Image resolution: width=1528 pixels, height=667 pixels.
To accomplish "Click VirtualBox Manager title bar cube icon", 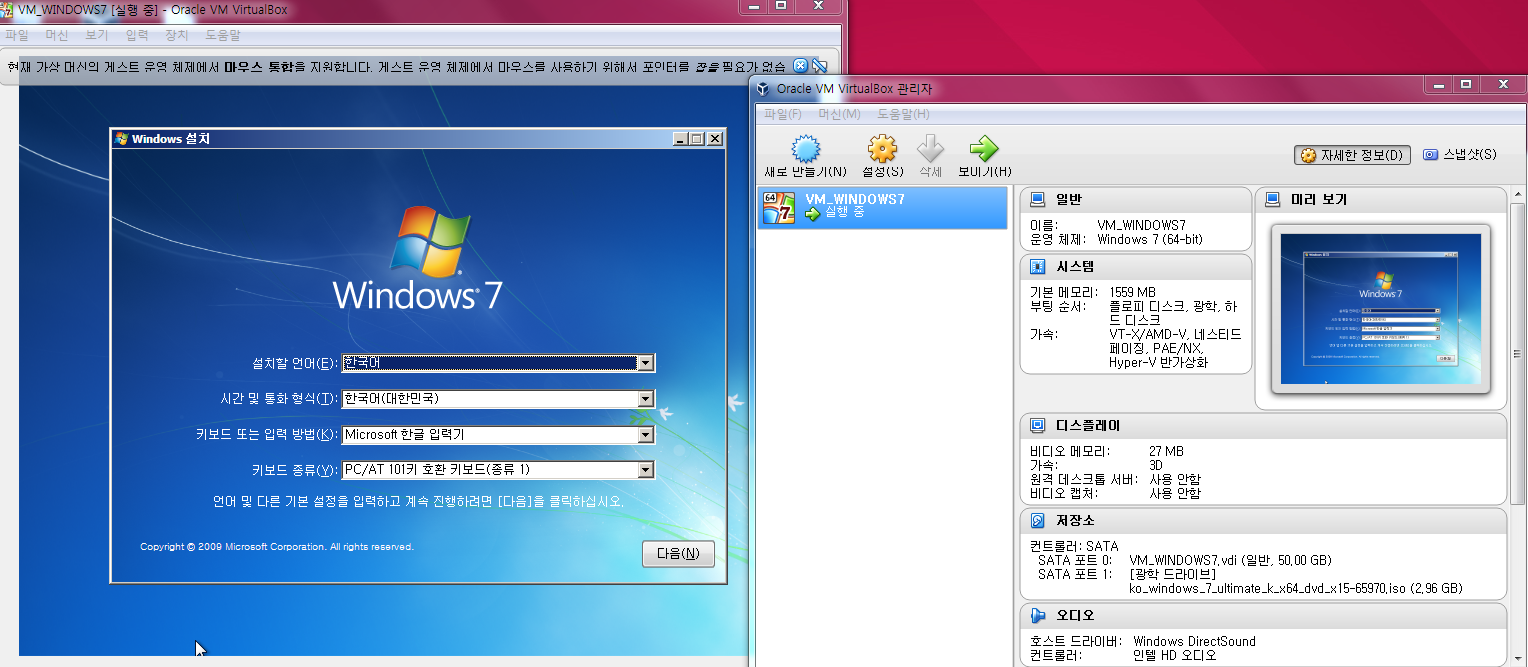I will [x=763, y=89].
